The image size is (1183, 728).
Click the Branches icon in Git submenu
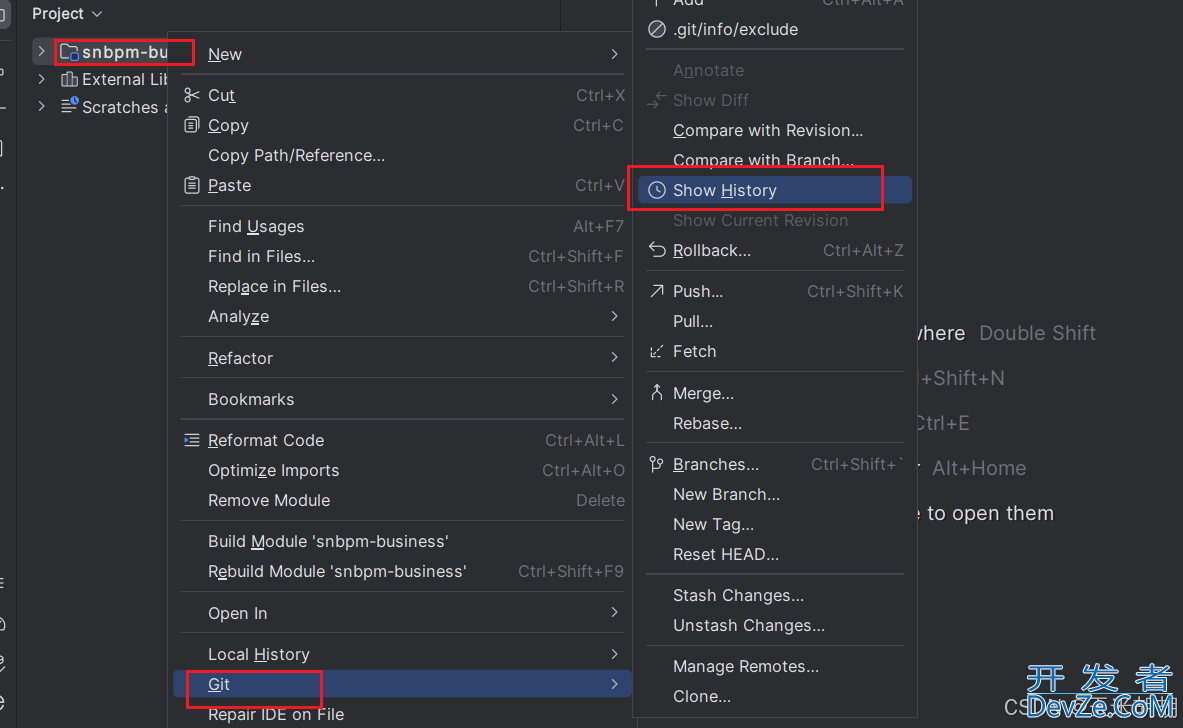coord(656,464)
